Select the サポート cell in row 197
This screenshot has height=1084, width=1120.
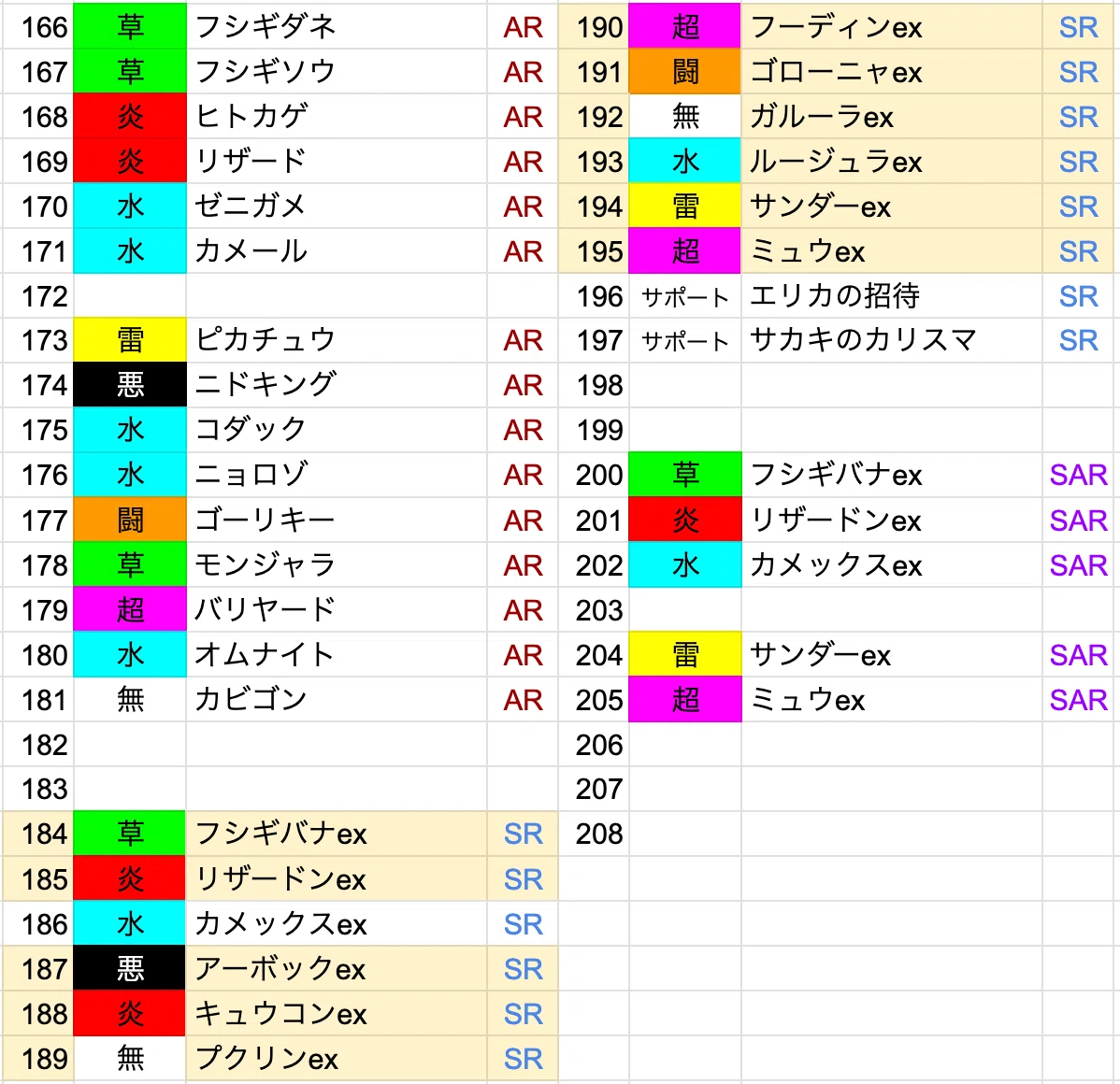(685, 340)
